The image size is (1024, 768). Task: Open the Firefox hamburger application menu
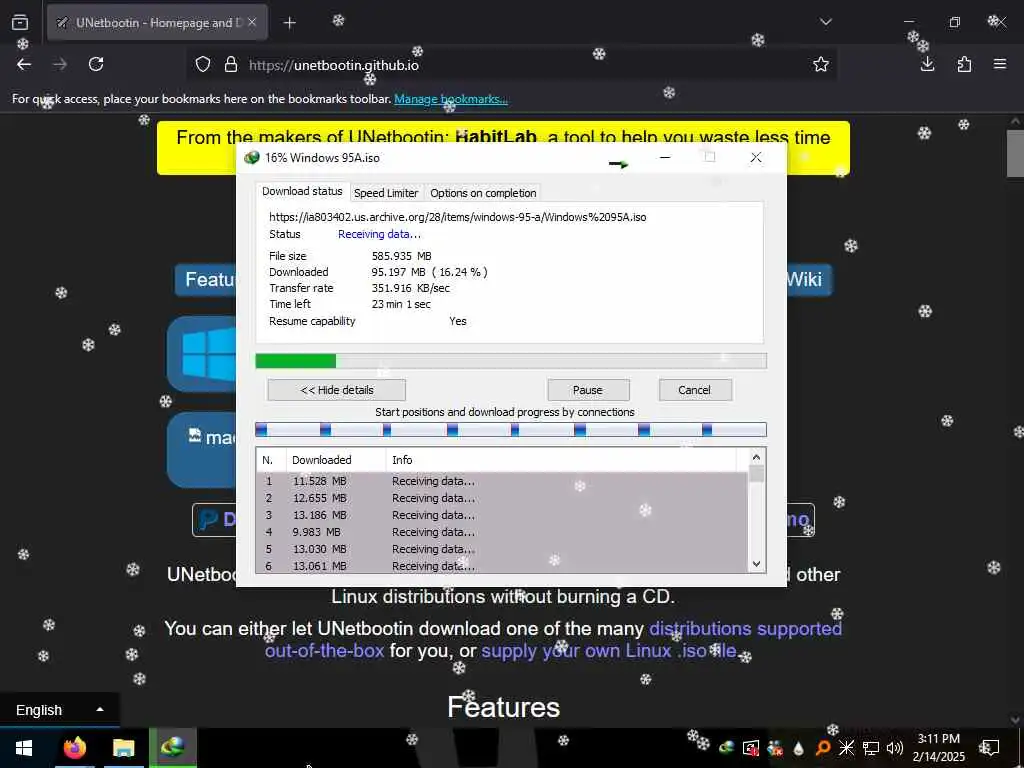1000,64
